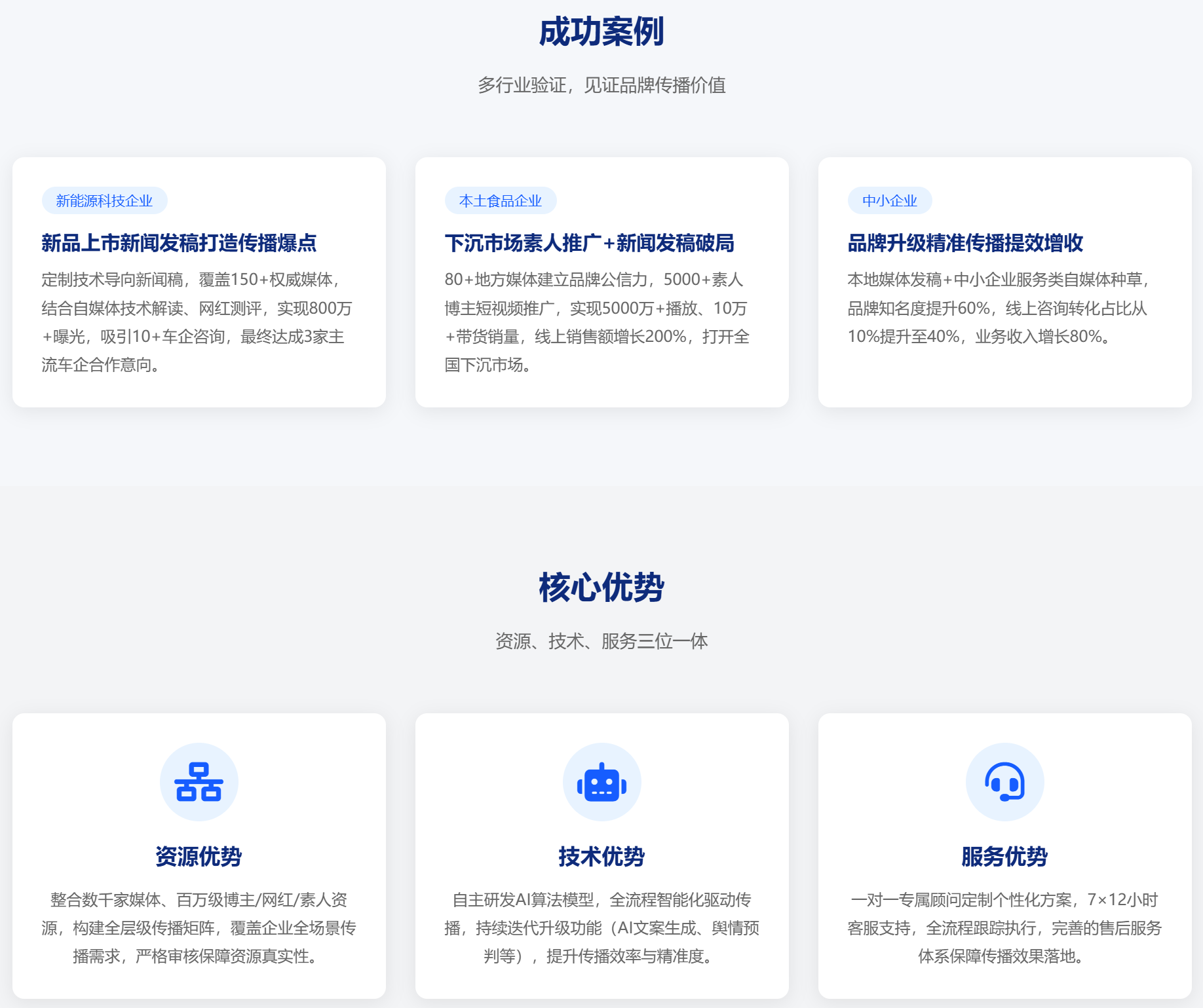Open the 下沉市场素人推广+新闻发稿破局 case title
The height and width of the screenshot is (1008, 1203).
click(589, 243)
